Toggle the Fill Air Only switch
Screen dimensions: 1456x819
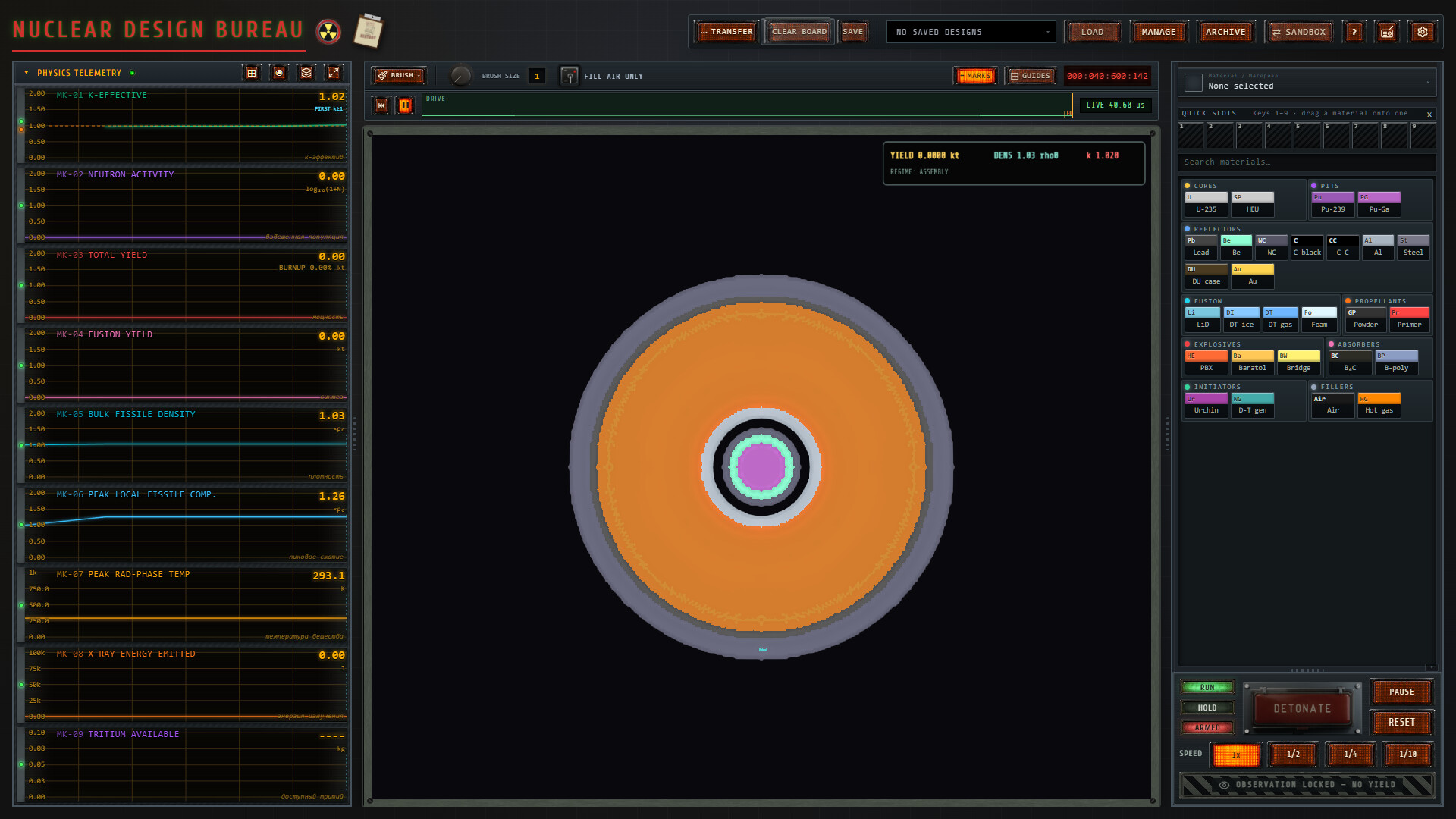[569, 76]
